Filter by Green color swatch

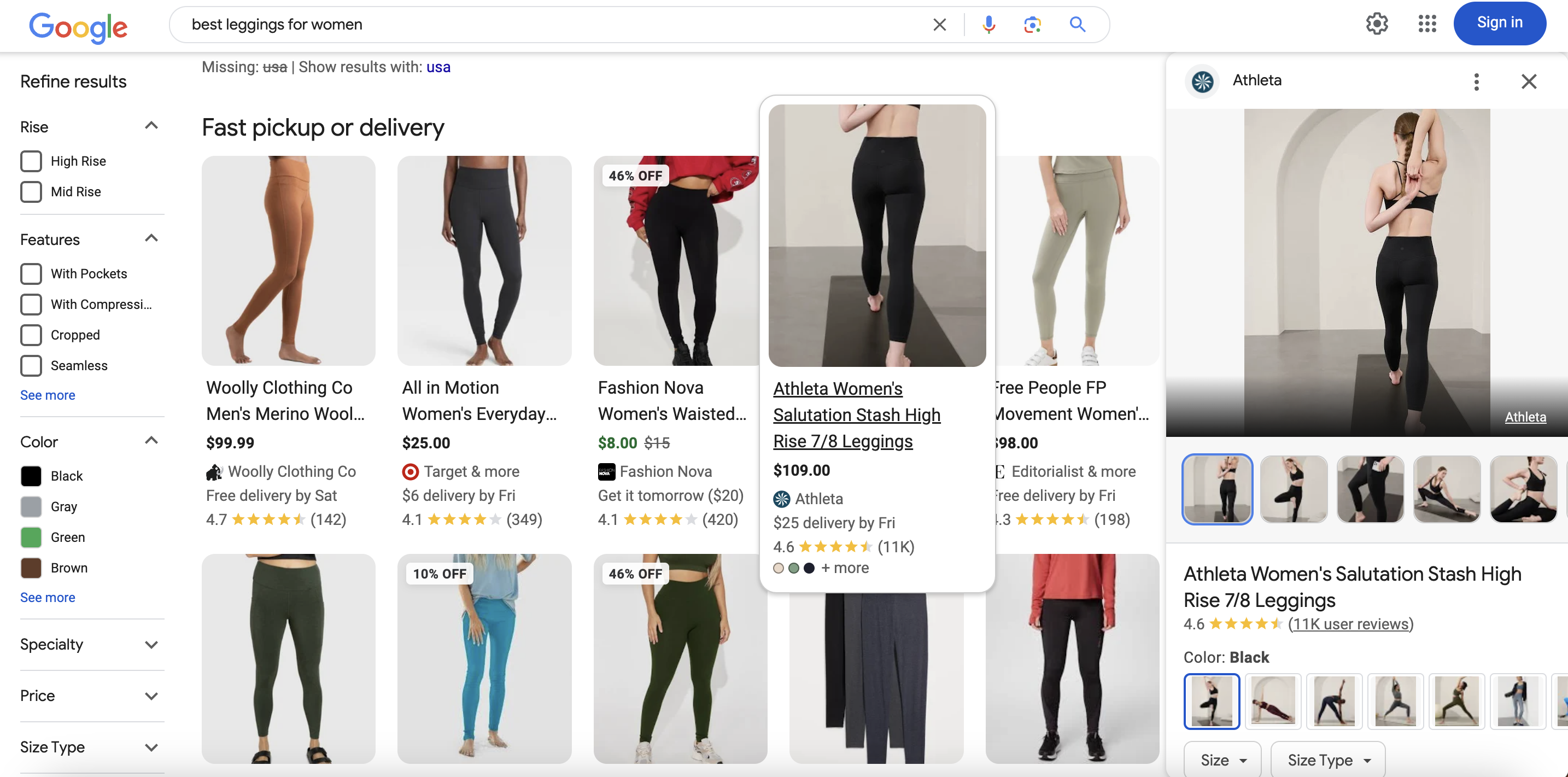[31, 537]
